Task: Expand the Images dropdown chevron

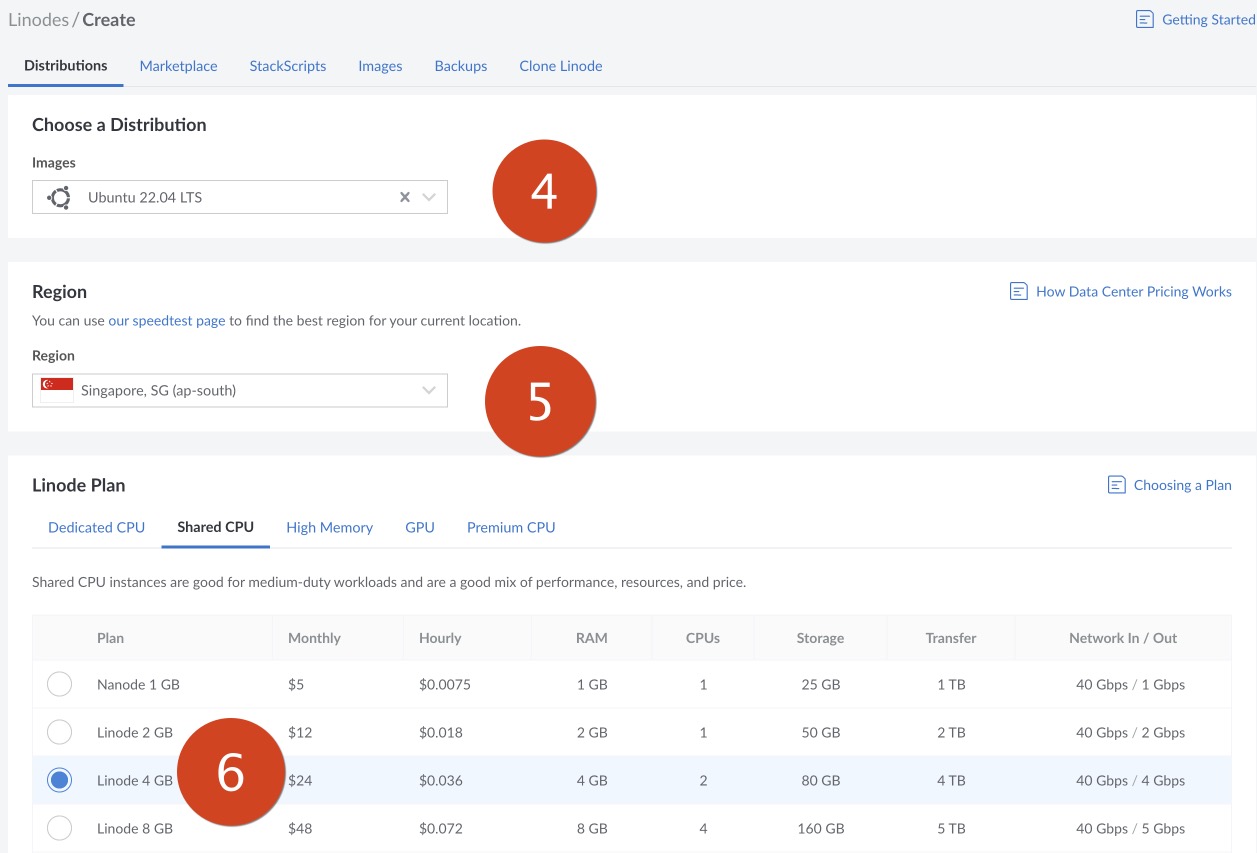Action: coord(429,197)
